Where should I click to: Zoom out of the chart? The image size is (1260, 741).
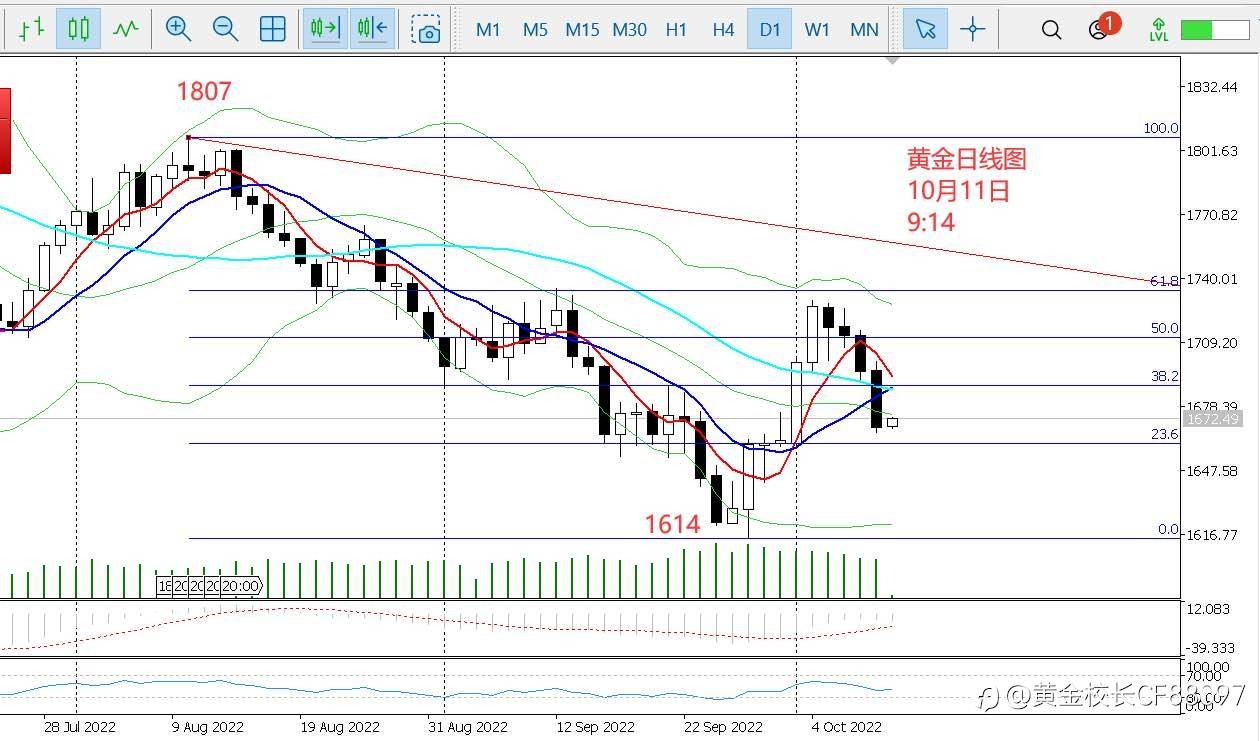pyautogui.click(x=225, y=29)
